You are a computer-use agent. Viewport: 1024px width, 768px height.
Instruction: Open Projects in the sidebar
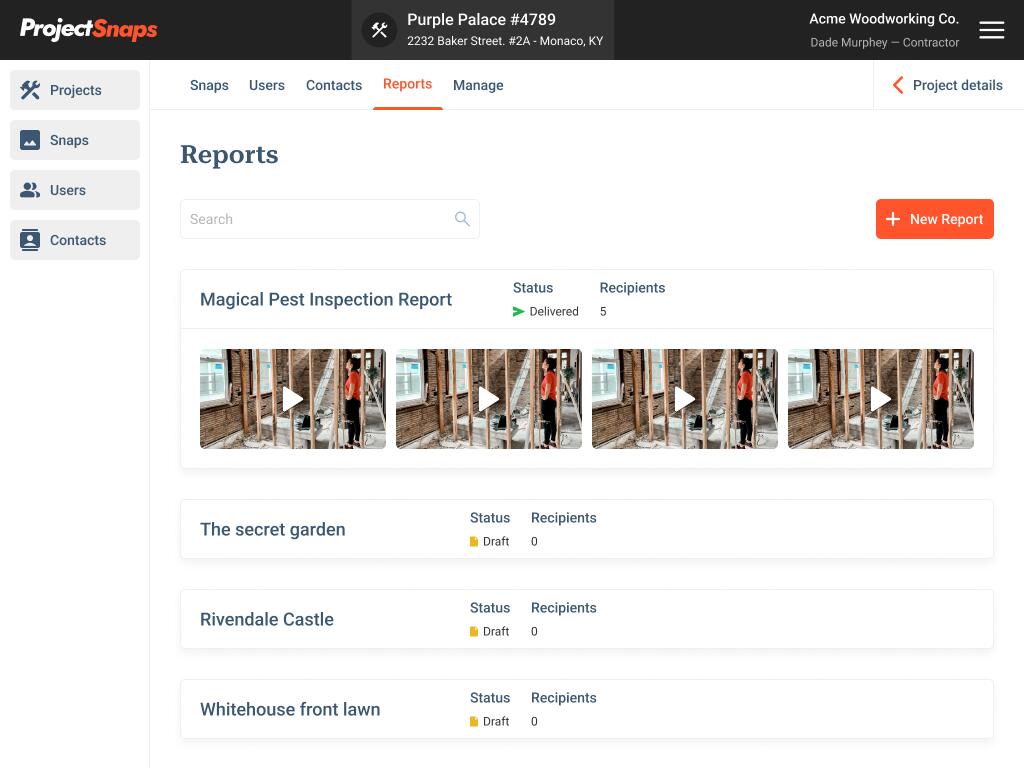pos(75,90)
